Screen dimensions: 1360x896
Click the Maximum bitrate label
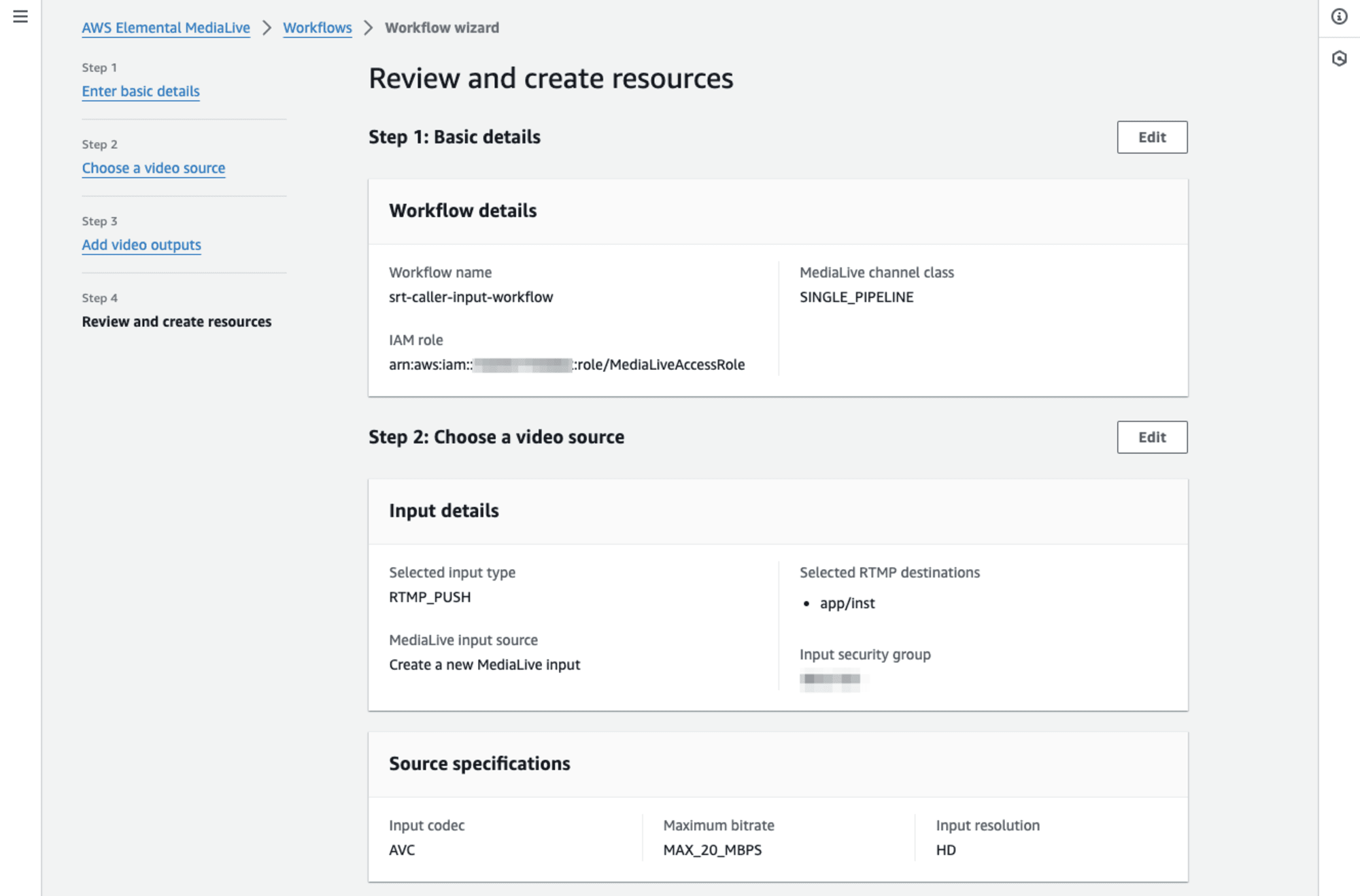pos(719,825)
